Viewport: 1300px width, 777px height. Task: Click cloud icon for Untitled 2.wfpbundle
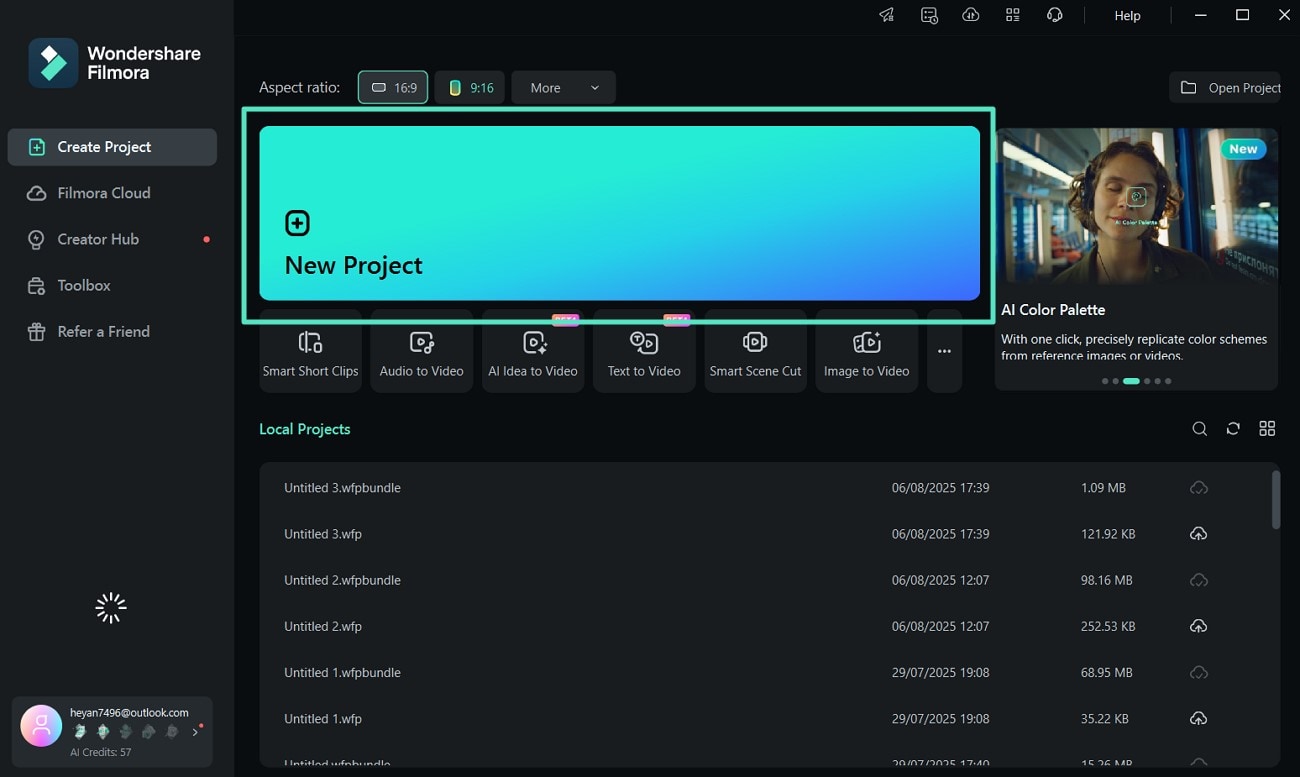coord(1198,580)
